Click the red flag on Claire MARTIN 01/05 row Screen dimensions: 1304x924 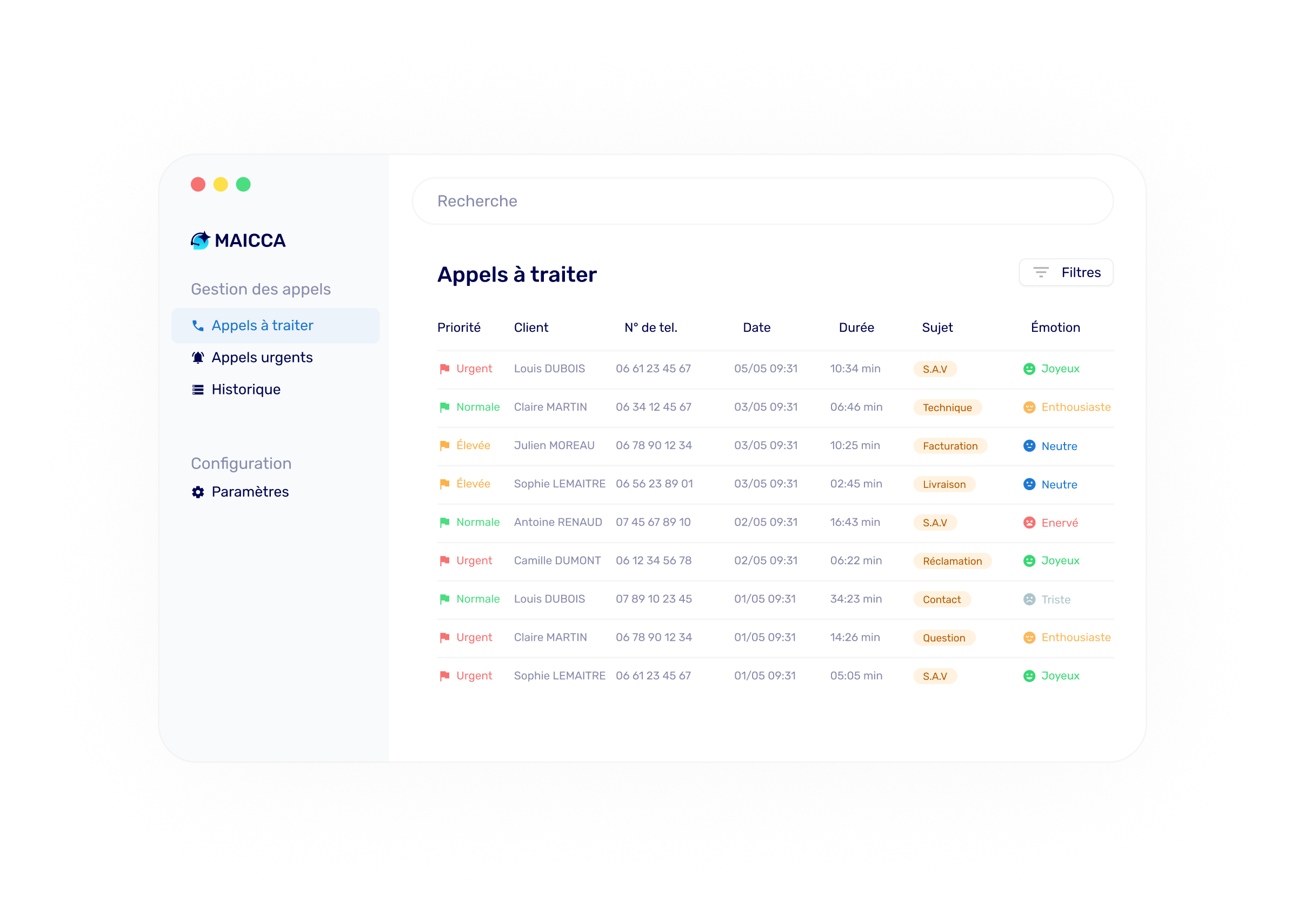444,638
